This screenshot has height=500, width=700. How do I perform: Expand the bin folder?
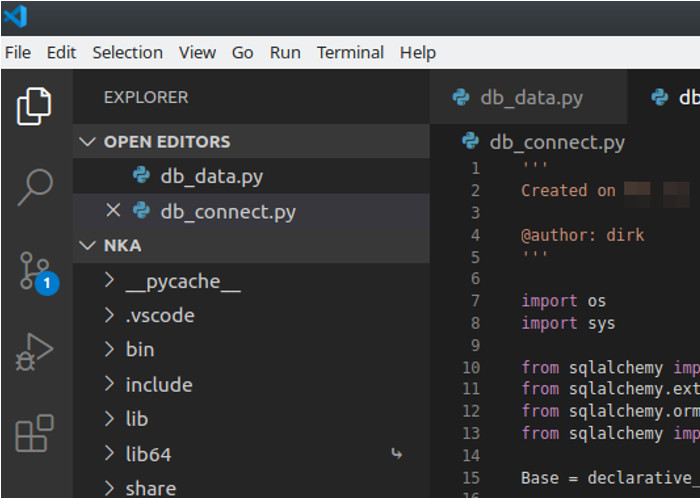click(x=140, y=350)
